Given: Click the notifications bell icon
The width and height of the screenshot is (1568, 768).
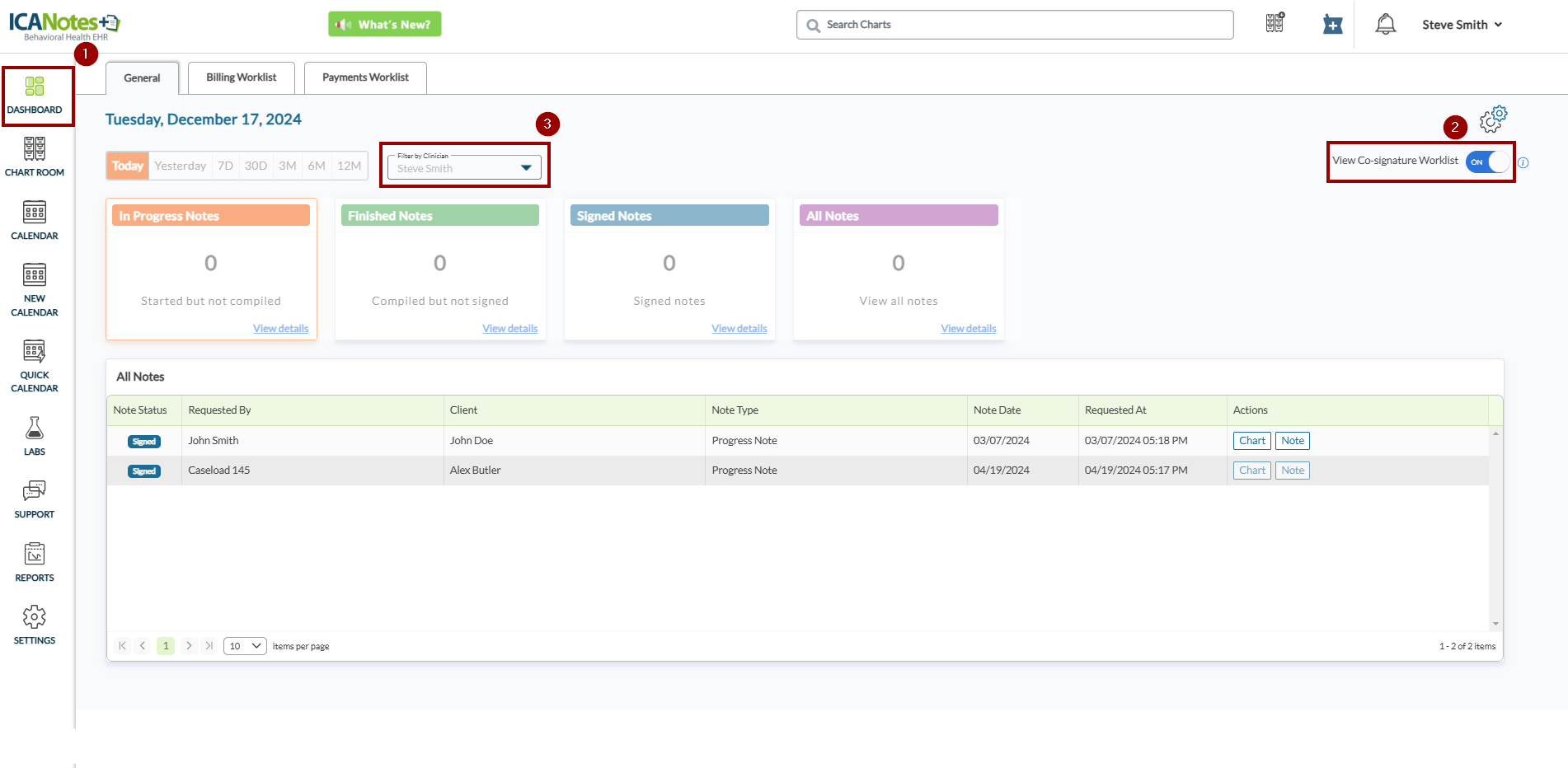Looking at the screenshot, I should [x=1385, y=25].
